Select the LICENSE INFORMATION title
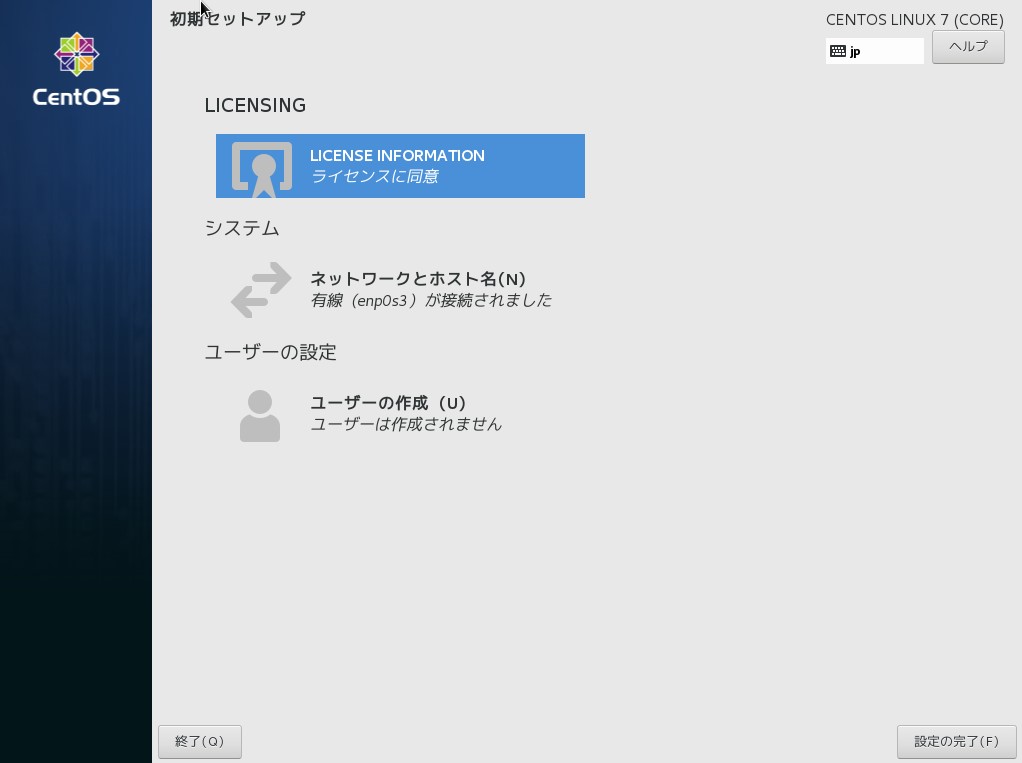Image resolution: width=1022 pixels, height=763 pixels. point(397,156)
